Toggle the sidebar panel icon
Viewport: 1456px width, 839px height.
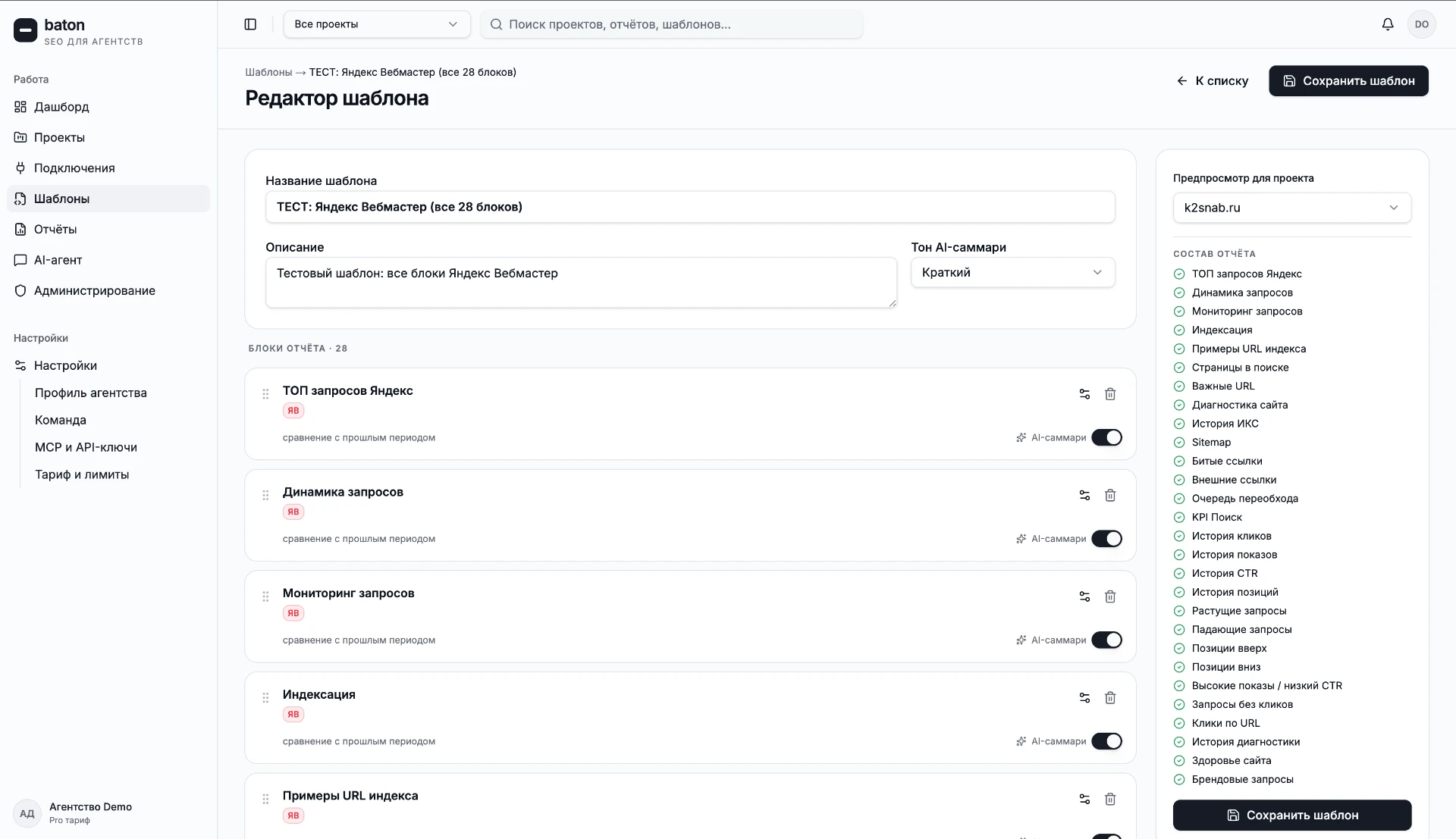coord(250,24)
